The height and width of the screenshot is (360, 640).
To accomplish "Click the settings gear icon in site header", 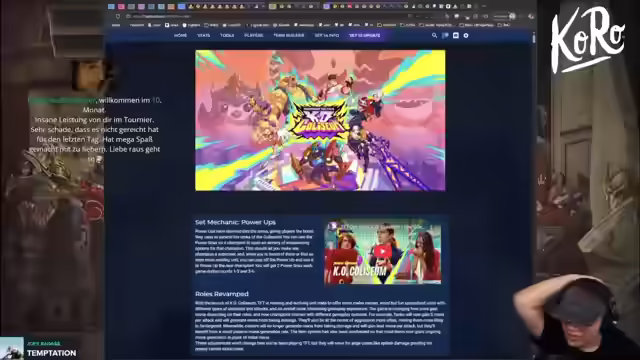I will [x=466, y=36].
